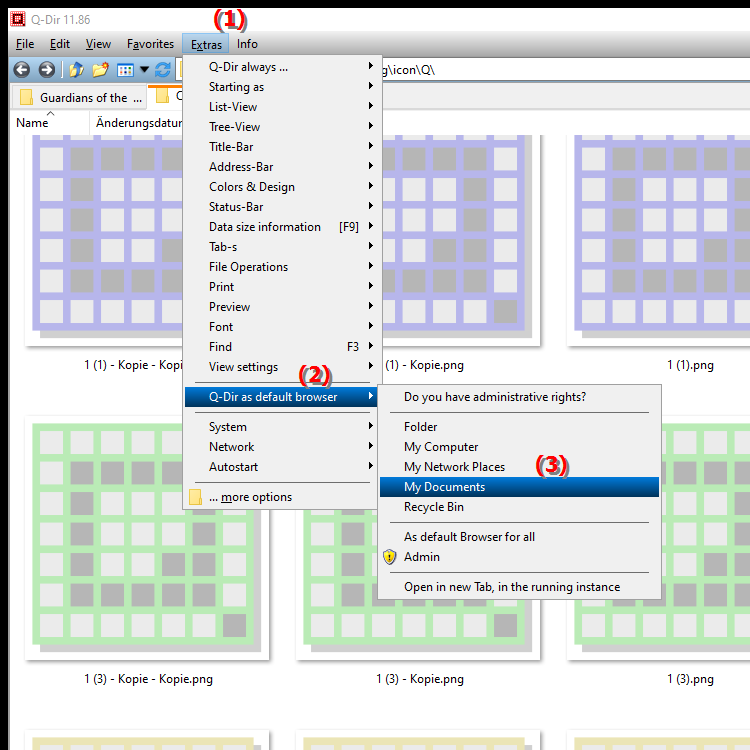Click the Admin shield icon
This screenshot has height=750, width=750.
click(390, 557)
